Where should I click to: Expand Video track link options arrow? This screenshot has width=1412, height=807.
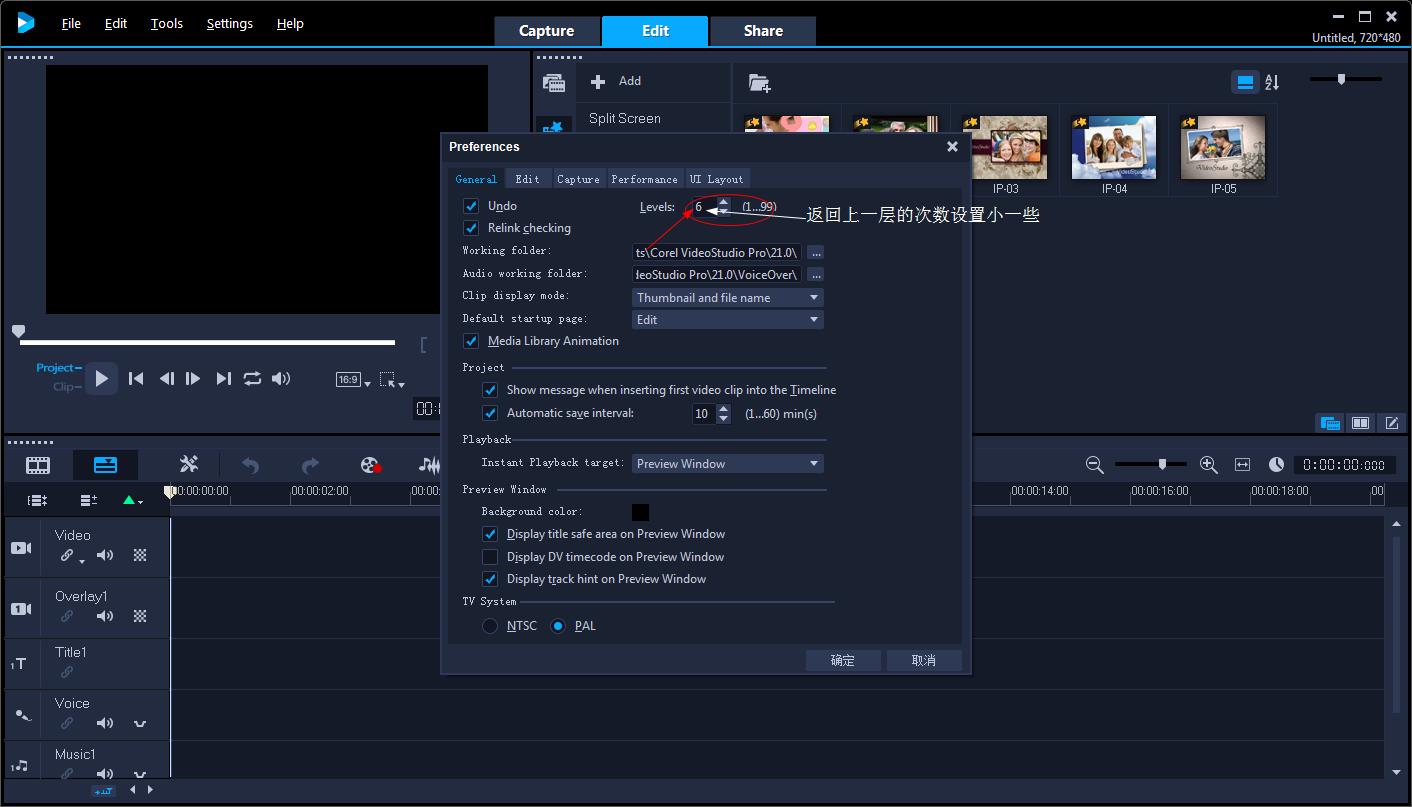point(81,563)
